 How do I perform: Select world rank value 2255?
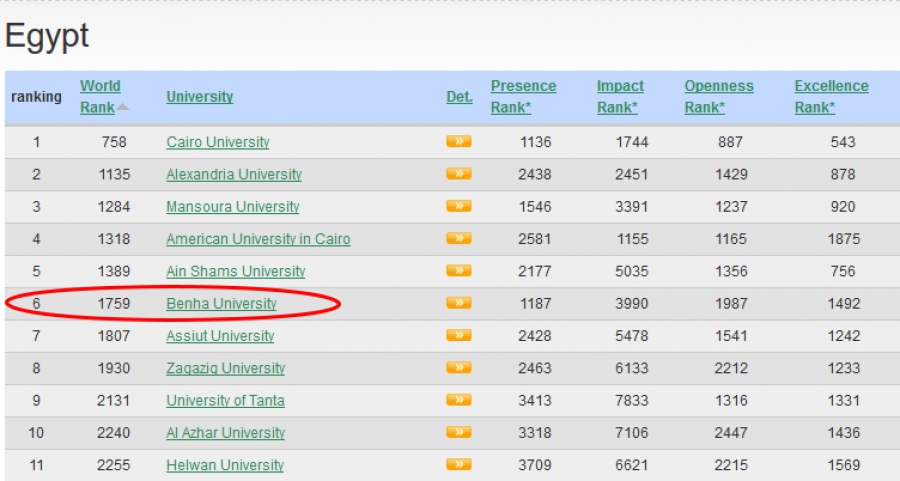coord(114,465)
